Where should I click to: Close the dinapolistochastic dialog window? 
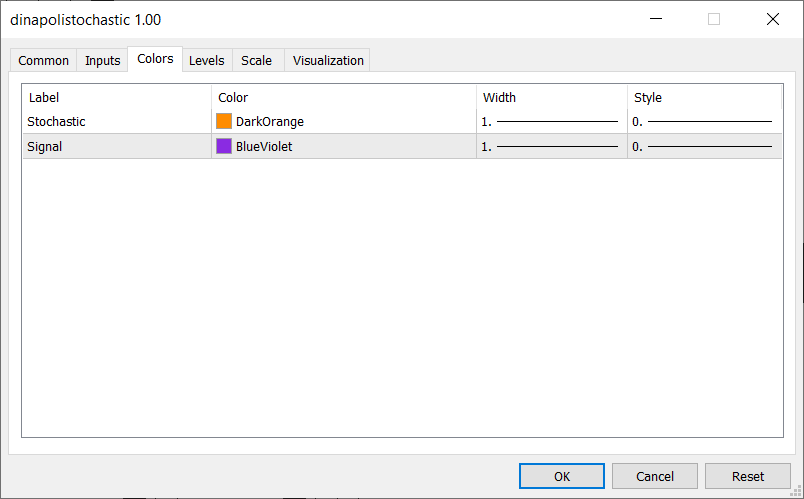point(773,19)
